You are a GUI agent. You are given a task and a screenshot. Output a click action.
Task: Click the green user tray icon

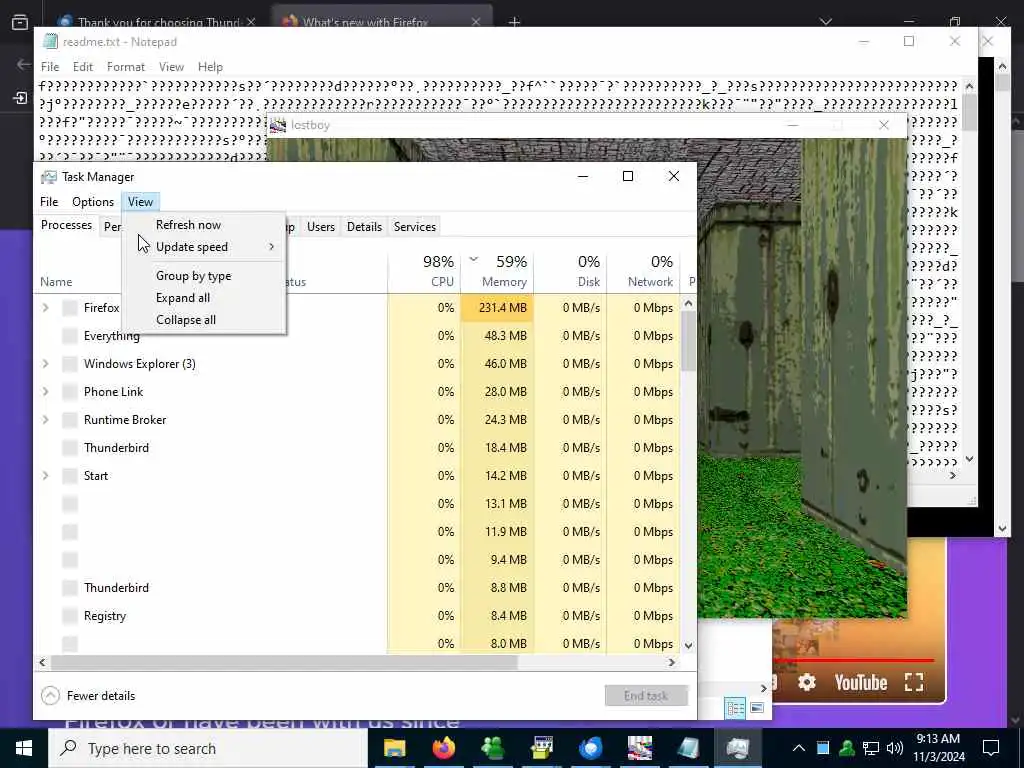point(847,748)
